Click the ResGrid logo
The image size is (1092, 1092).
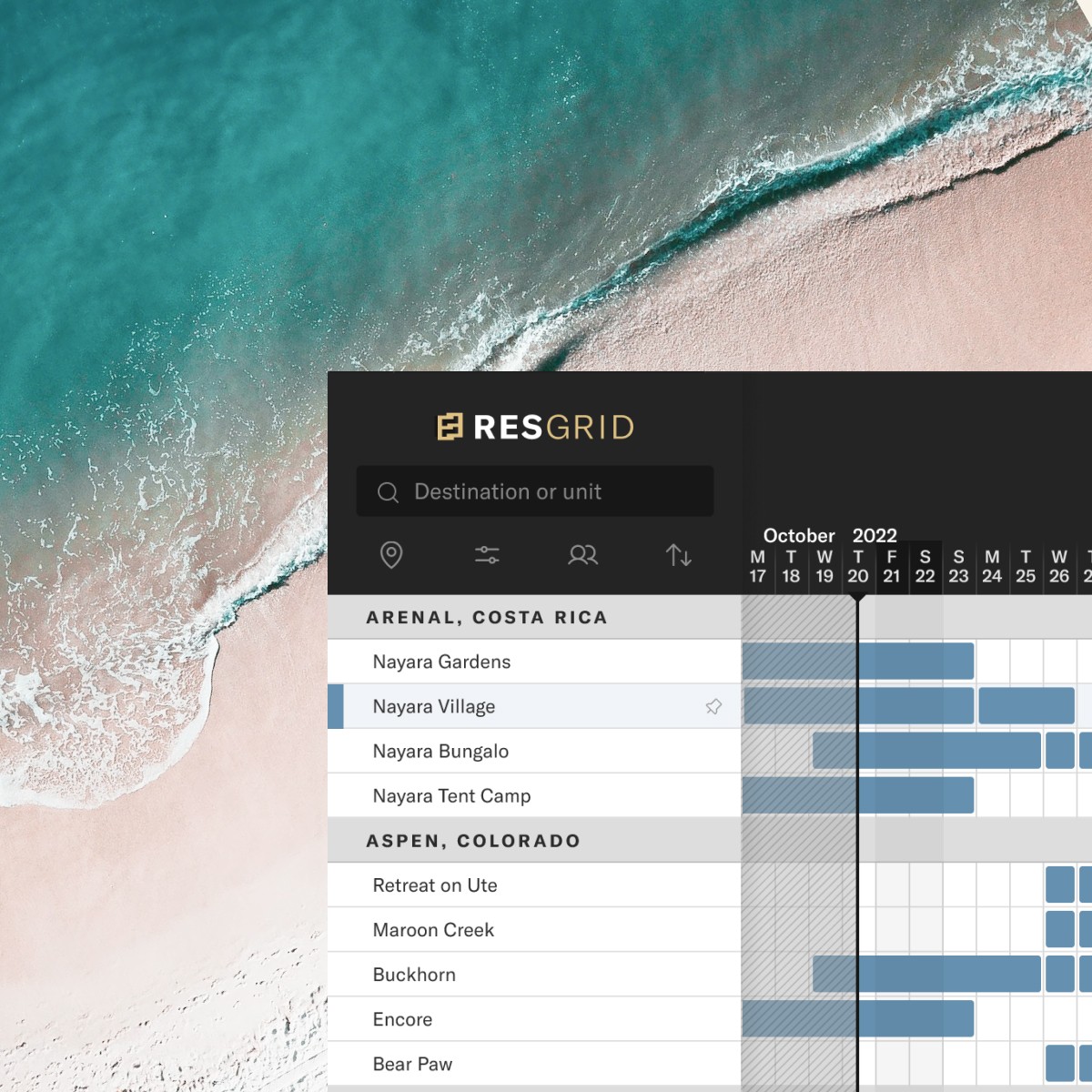pos(535,427)
